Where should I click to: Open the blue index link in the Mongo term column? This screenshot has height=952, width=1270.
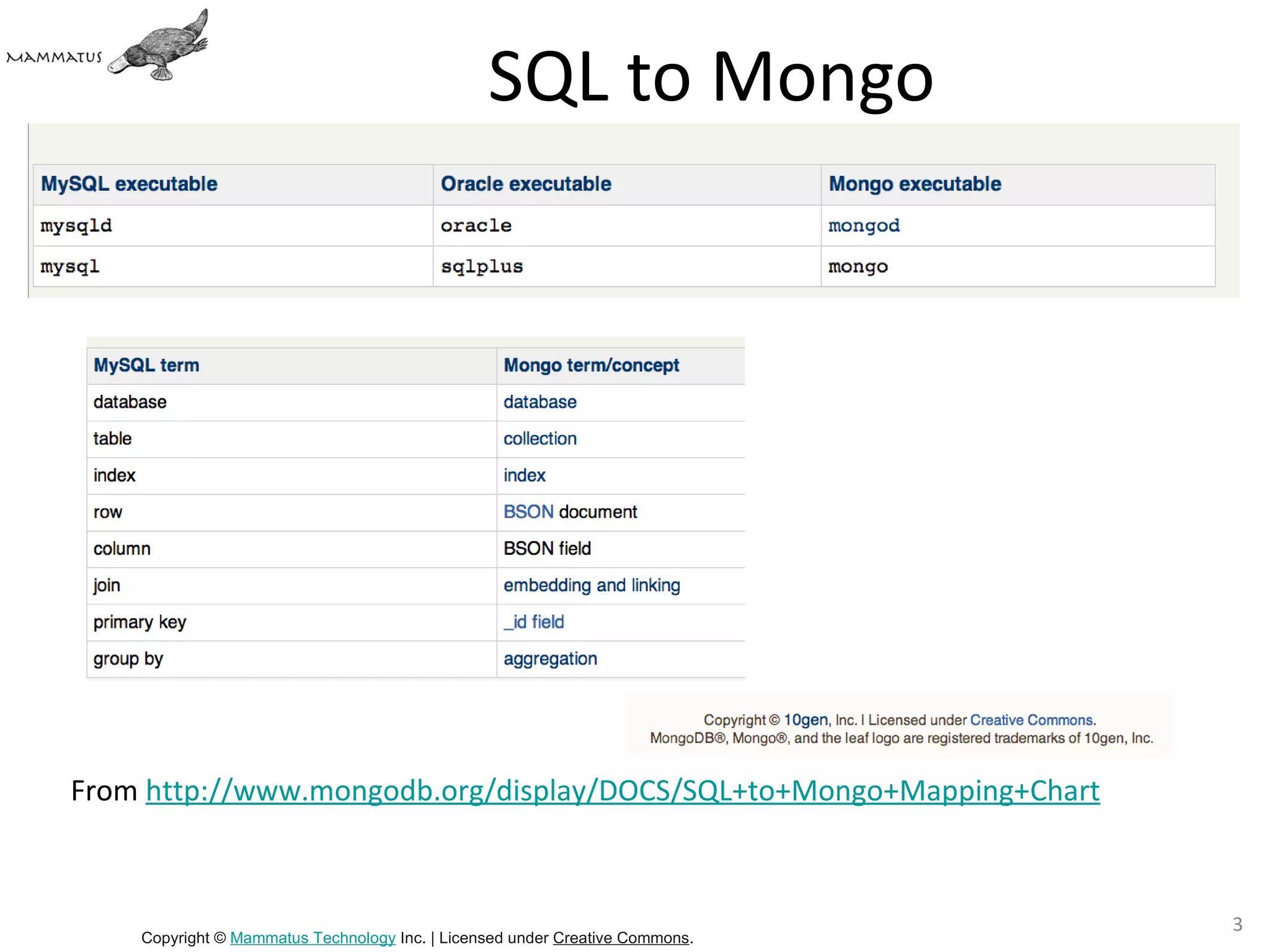[x=525, y=475]
